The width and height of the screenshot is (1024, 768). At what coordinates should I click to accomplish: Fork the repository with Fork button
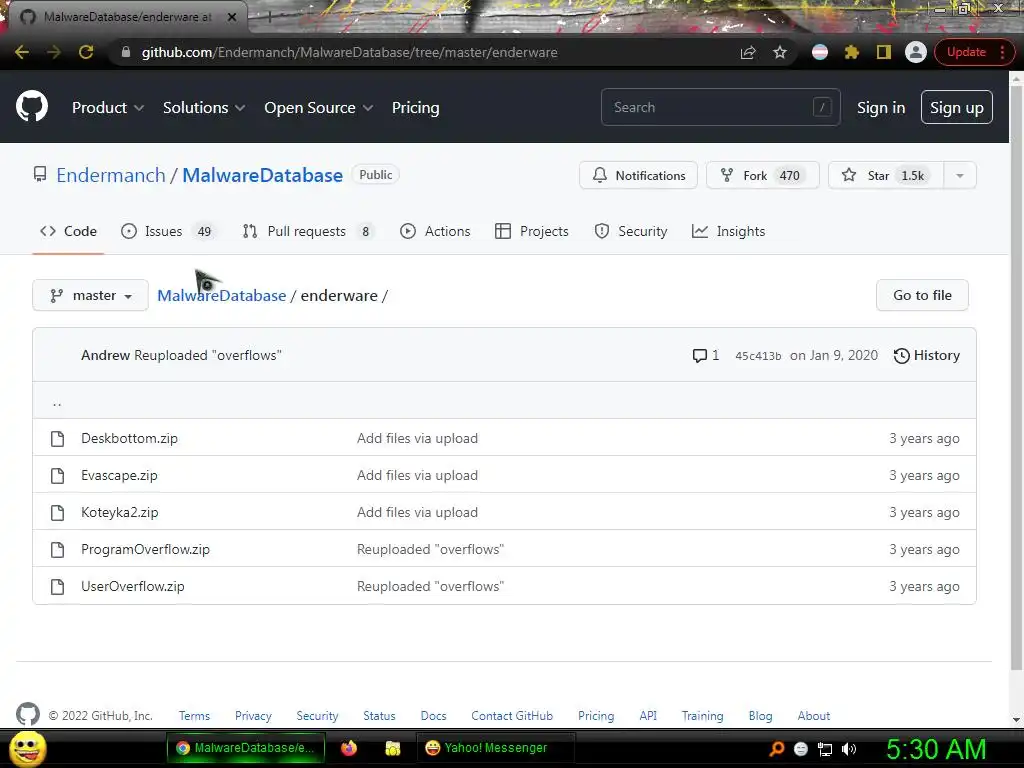click(763, 176)
